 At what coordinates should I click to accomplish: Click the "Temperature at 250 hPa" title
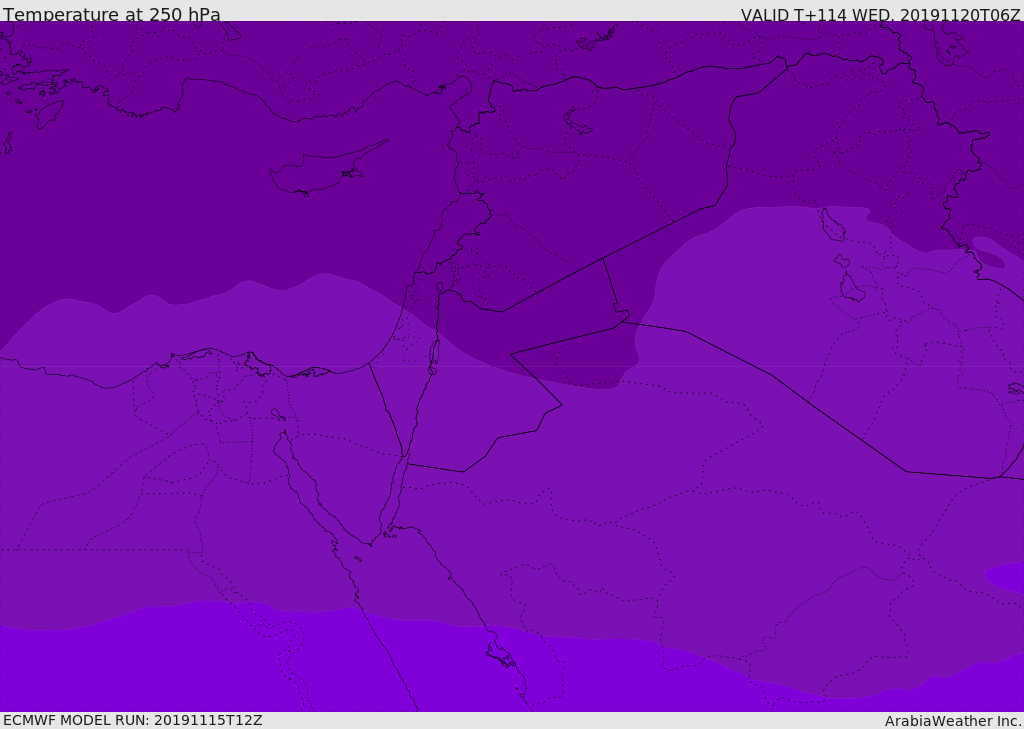[111, 15]
